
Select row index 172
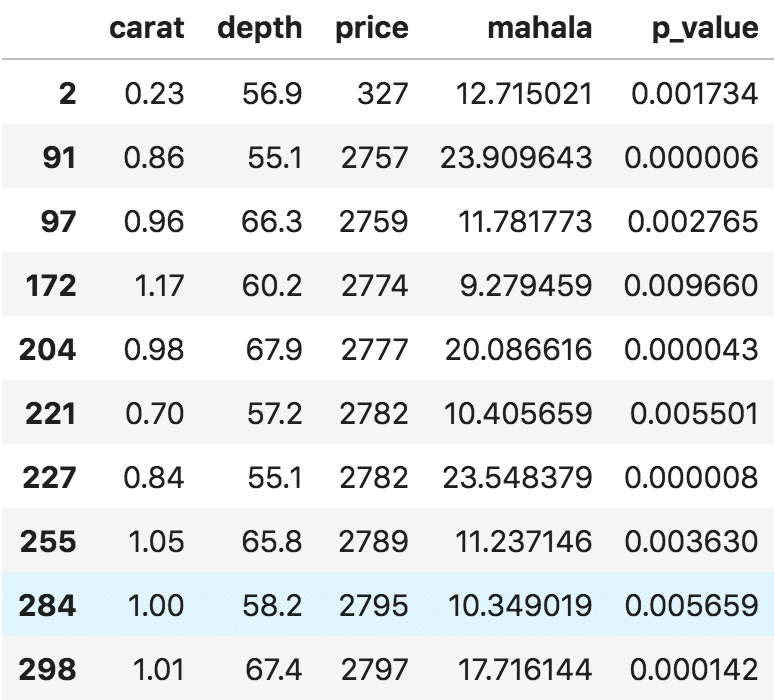pos(51,286)
